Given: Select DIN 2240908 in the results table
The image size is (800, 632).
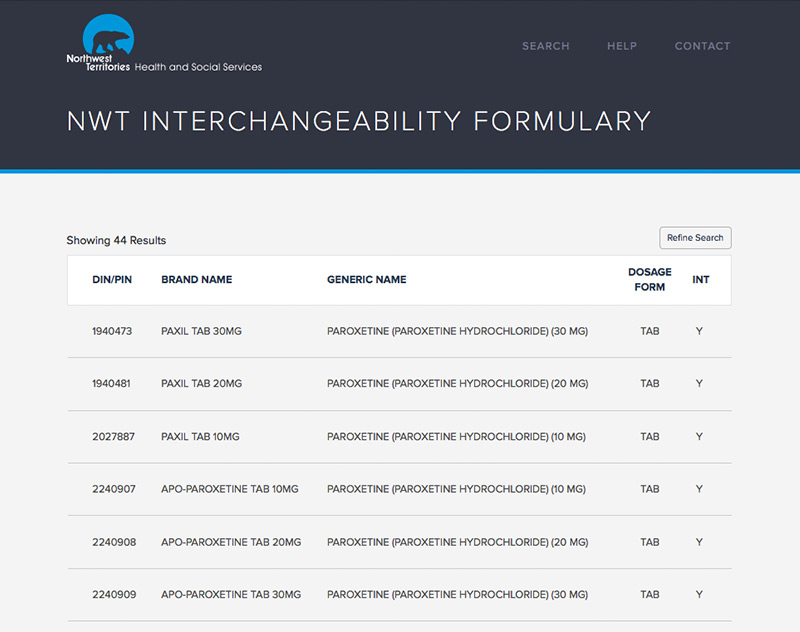Looking at the screenshot, I should tap(112, 542).
